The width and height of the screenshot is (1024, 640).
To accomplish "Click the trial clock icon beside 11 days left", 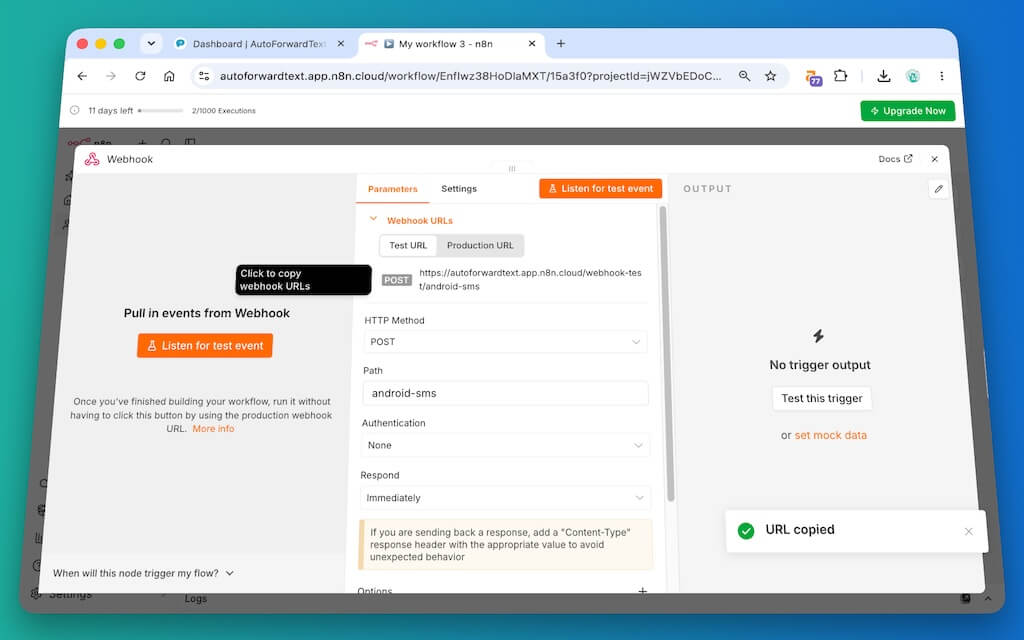I will [x=74, y=110].
